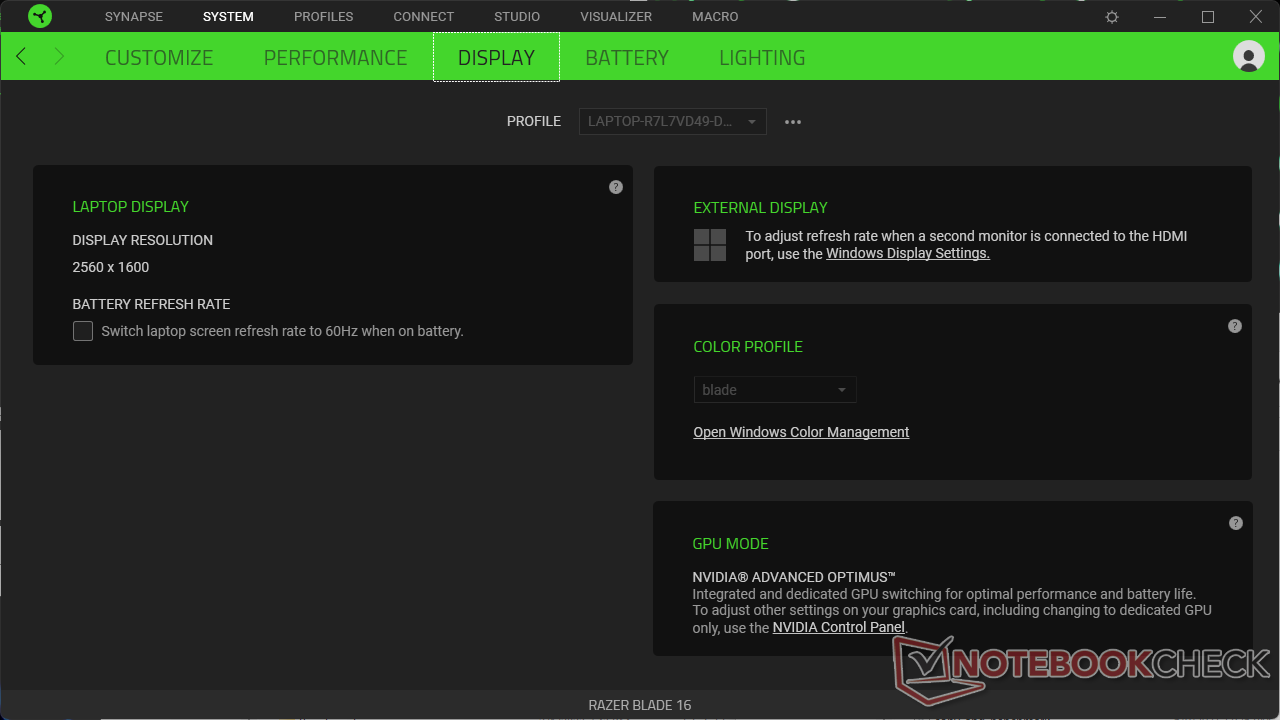
Task: Click the Razer logo icon
Action: [x=40, y=16]
